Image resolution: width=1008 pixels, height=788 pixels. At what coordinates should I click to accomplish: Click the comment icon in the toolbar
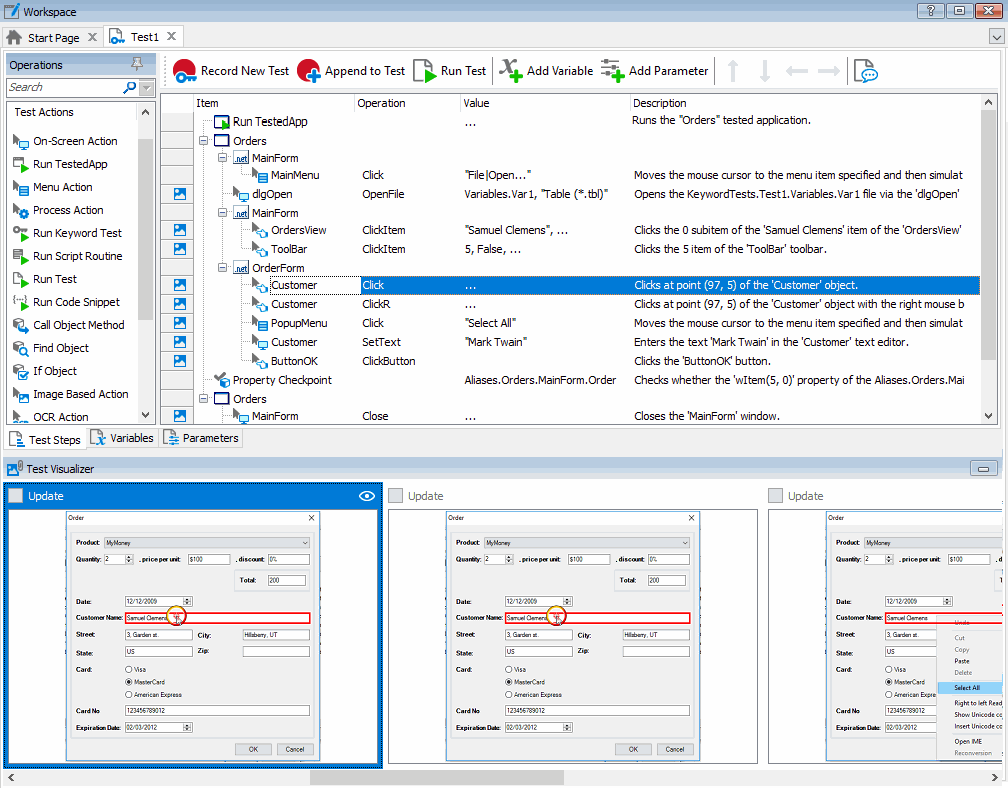click(865, 71)
